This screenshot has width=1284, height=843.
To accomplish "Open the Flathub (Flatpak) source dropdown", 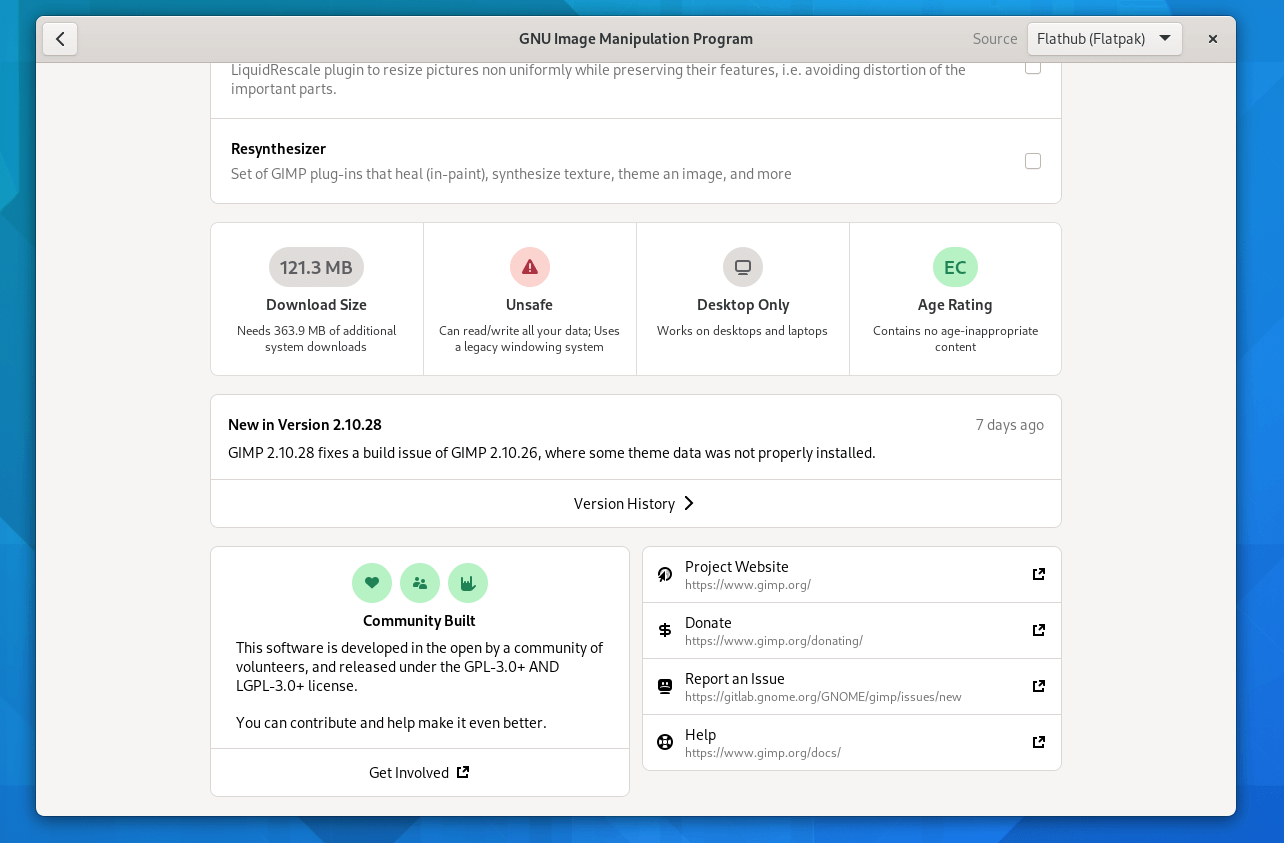I will pos(1105,39).
